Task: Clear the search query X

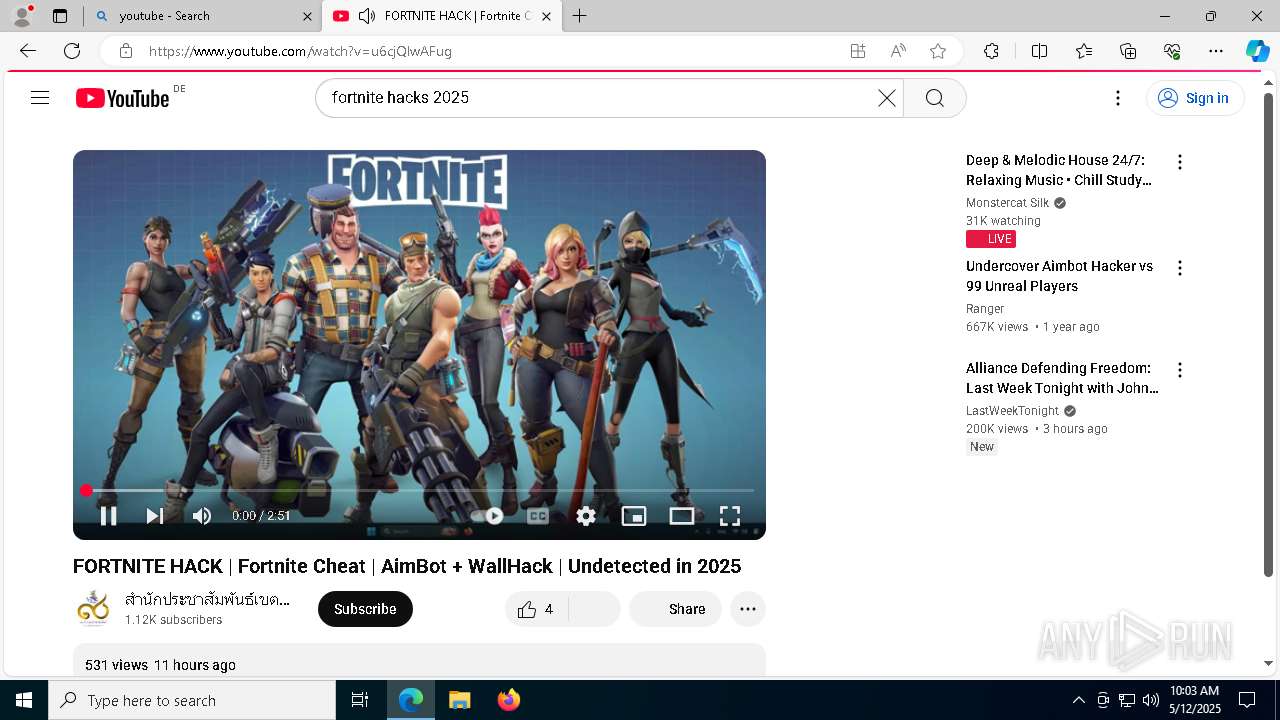Action: pyautogui.click(x=887, y=98)
